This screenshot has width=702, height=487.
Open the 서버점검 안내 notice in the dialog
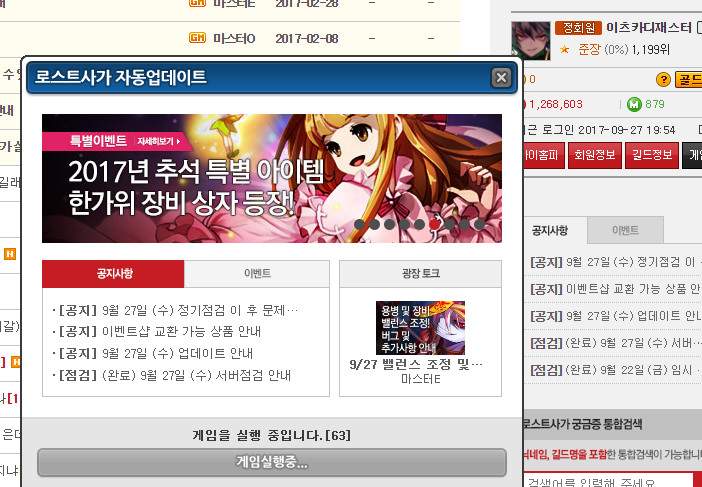[174, 375]
